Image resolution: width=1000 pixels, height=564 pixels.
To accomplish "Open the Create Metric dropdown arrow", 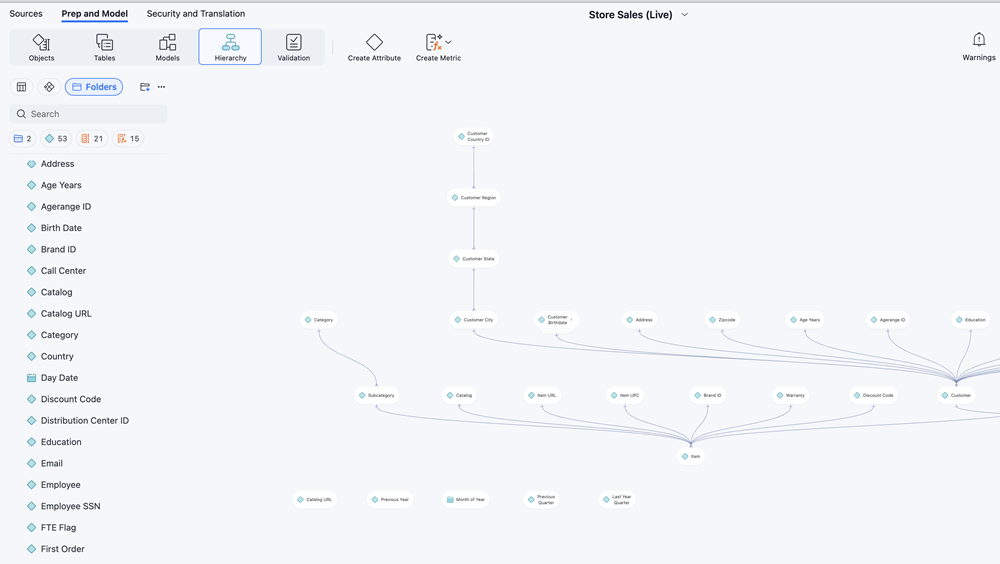I will point(448,42).
